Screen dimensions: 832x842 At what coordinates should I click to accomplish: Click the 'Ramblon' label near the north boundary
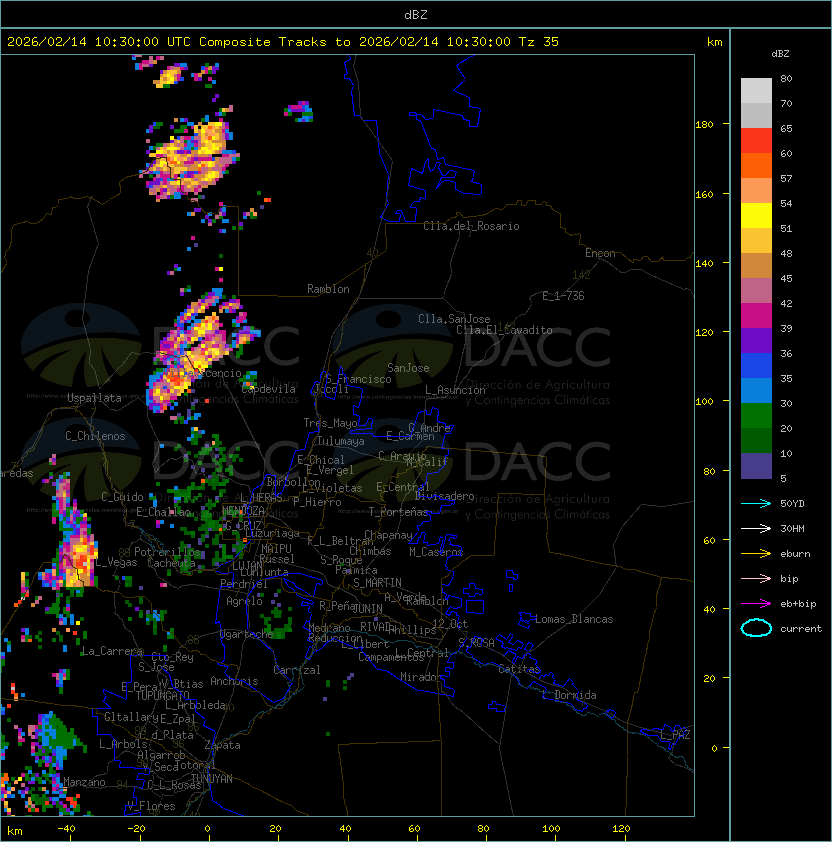[328, 289]
